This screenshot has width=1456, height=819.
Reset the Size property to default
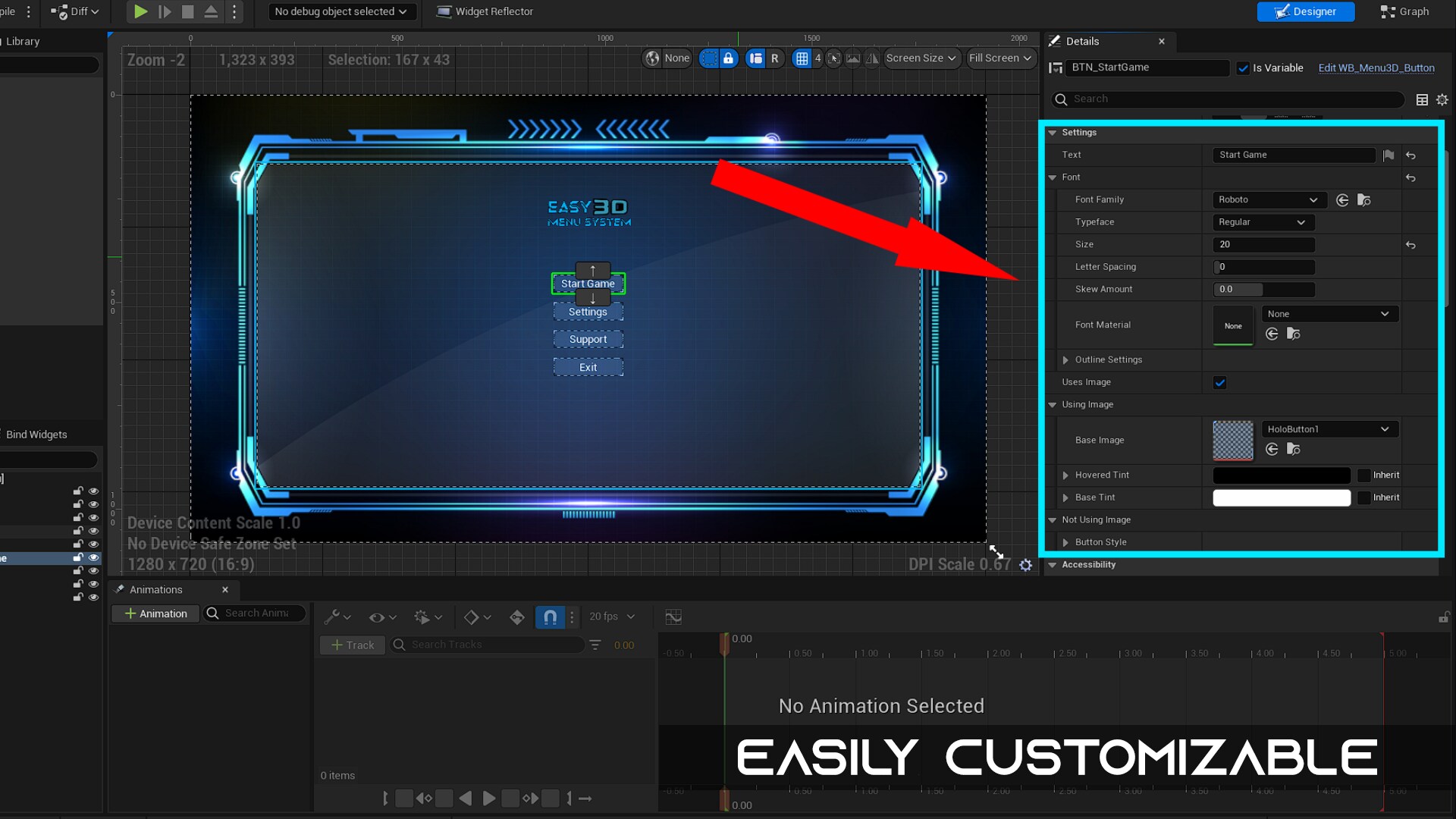pos(1410,245)
